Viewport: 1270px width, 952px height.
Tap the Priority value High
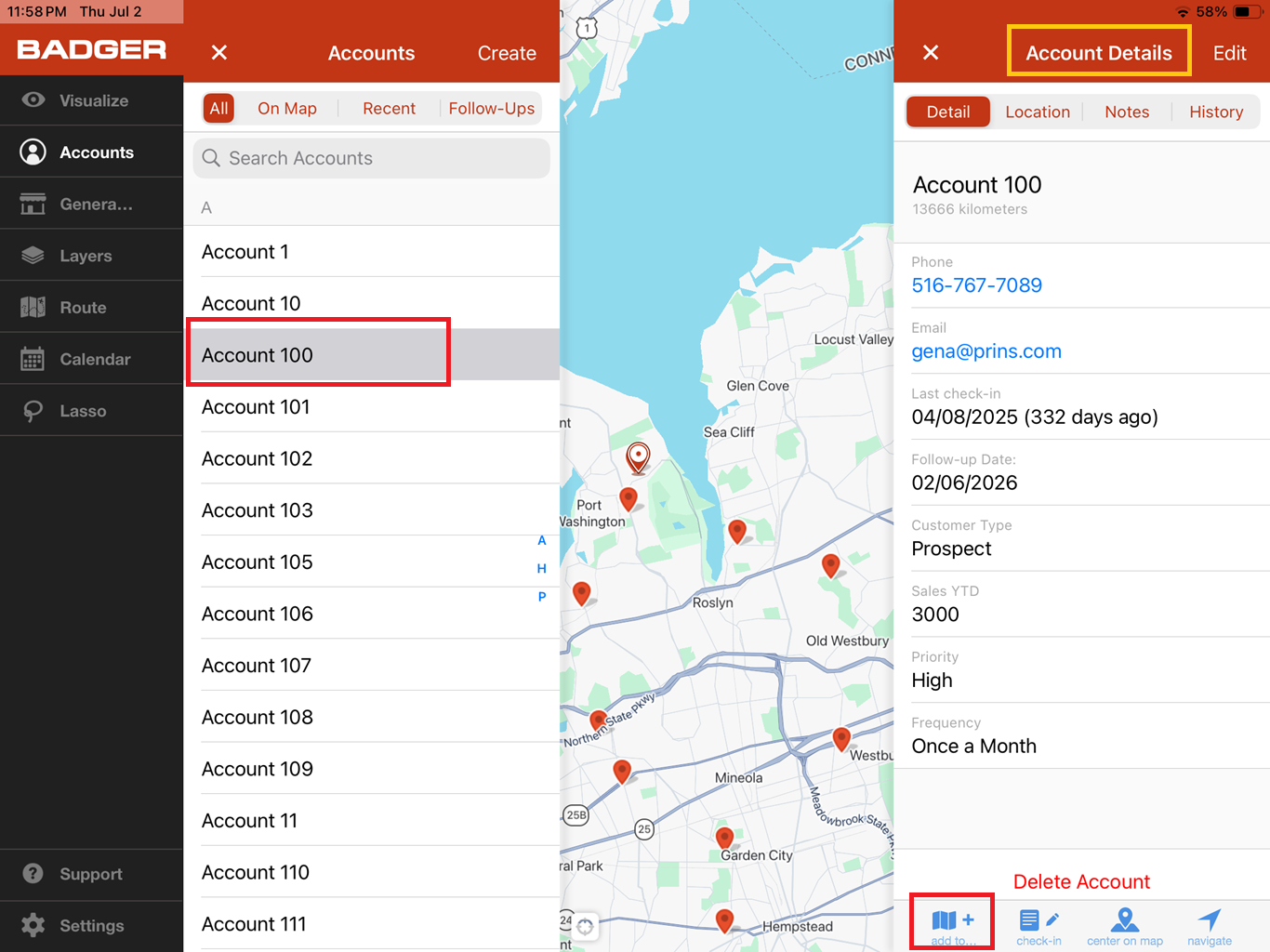(932, 681)
